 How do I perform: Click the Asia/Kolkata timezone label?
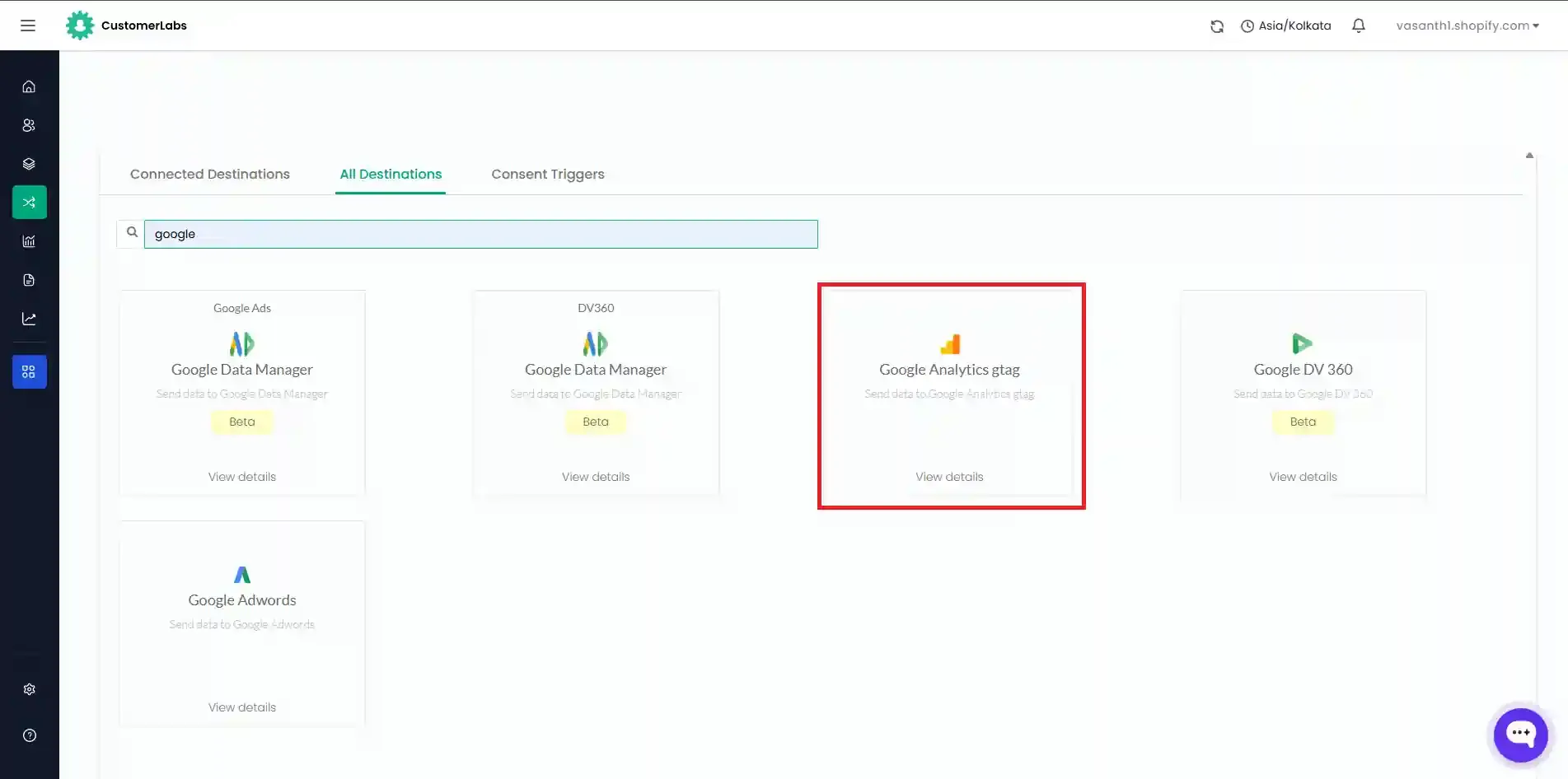(x=1294, y=26)
